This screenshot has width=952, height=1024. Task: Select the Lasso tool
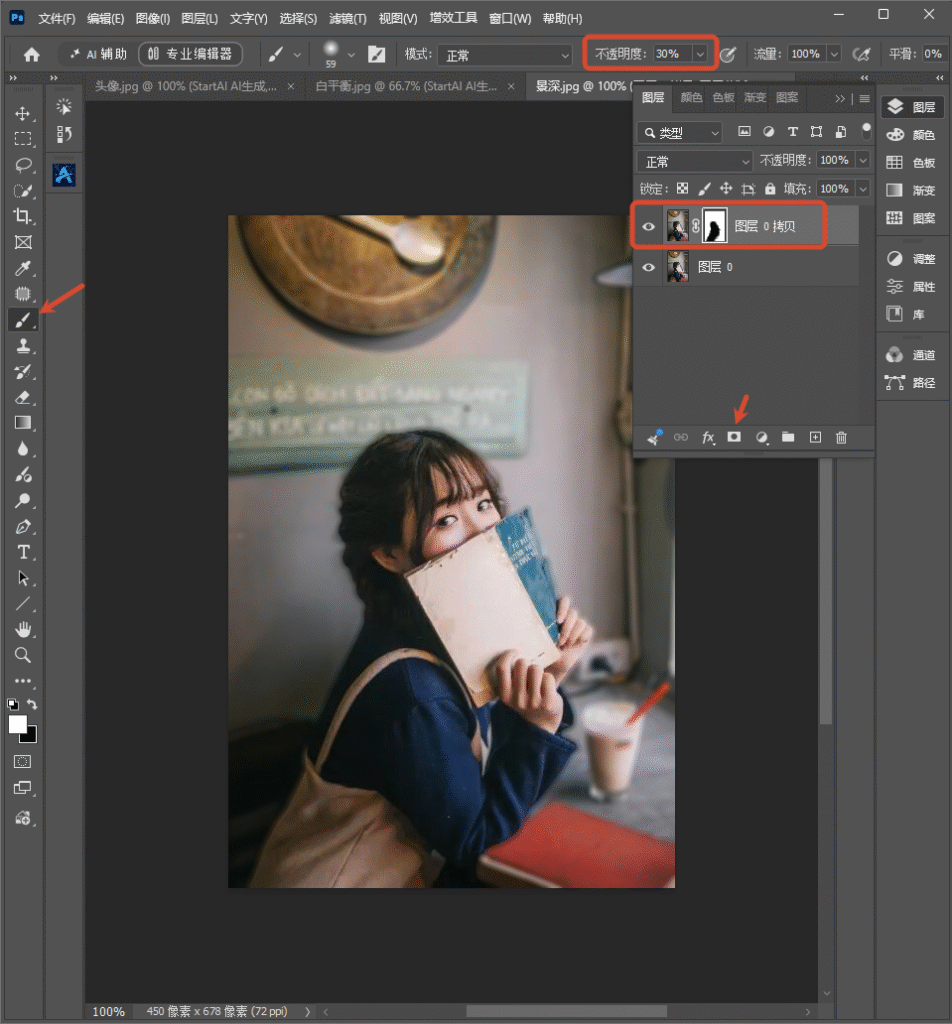(x=23, y=165)
